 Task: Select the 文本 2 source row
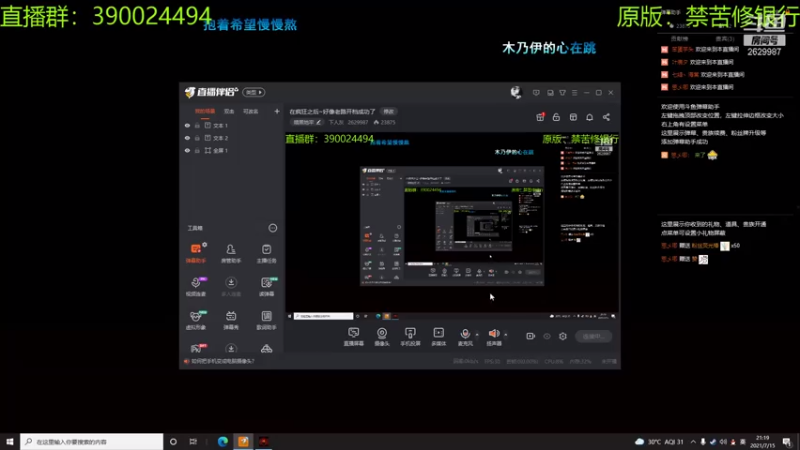(232, 138)
